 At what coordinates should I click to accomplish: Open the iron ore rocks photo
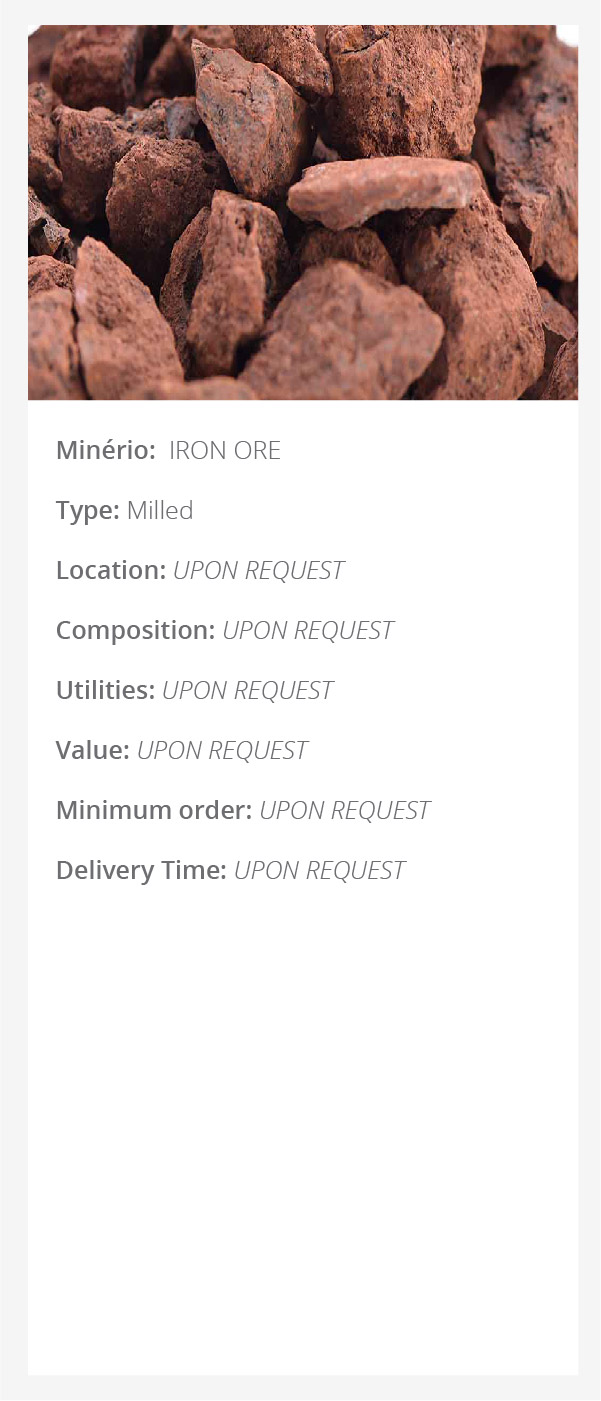point(303,212)
